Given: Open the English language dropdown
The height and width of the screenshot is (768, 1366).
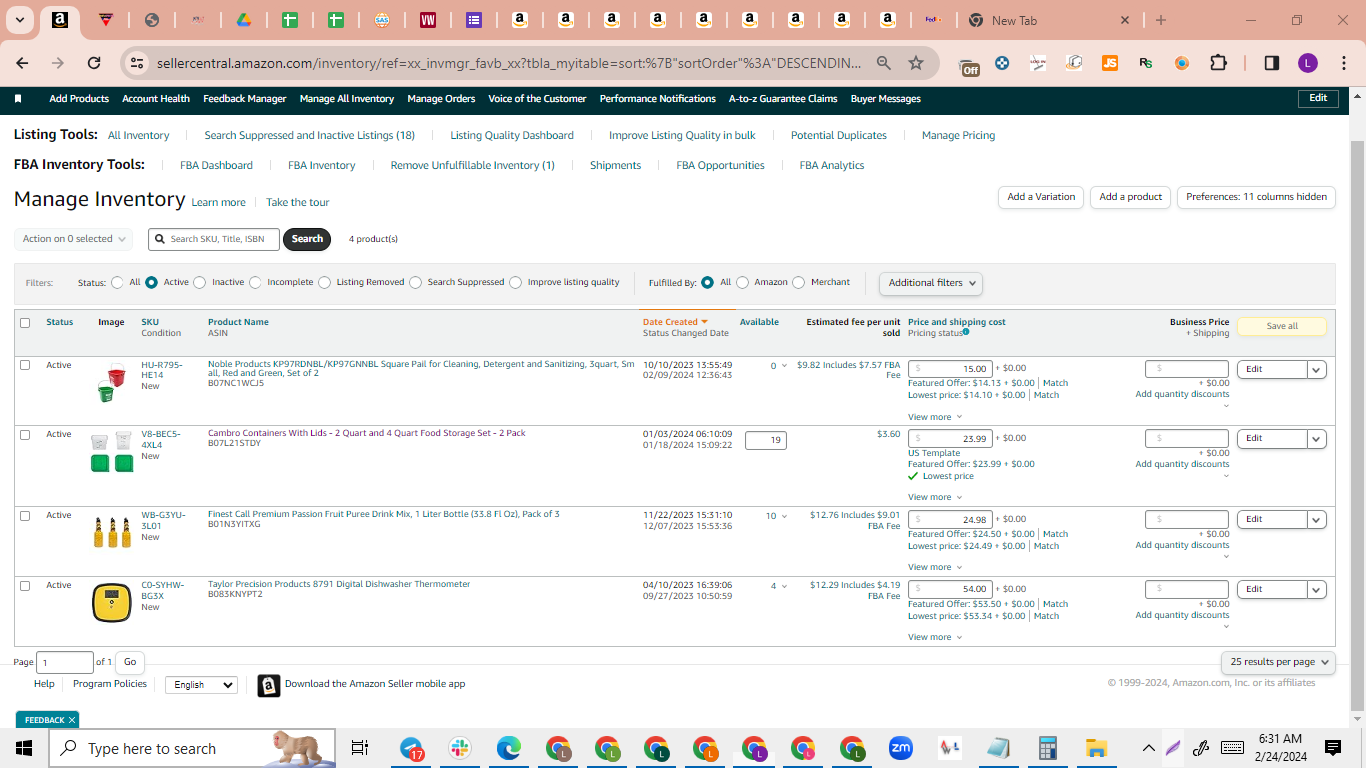Looking at the screenshot, I should (201, 685).
